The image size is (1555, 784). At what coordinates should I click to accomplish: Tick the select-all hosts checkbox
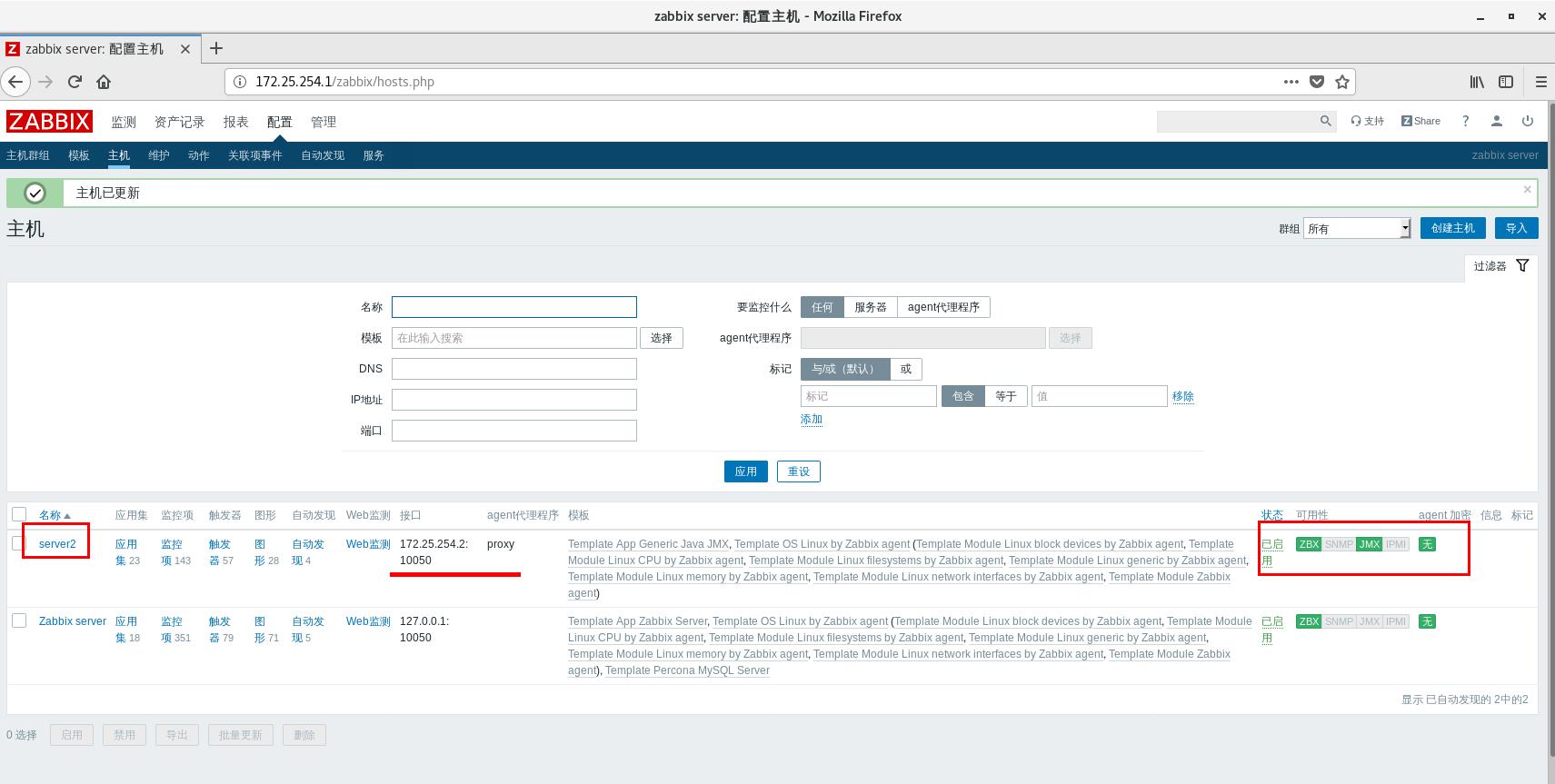19,514
